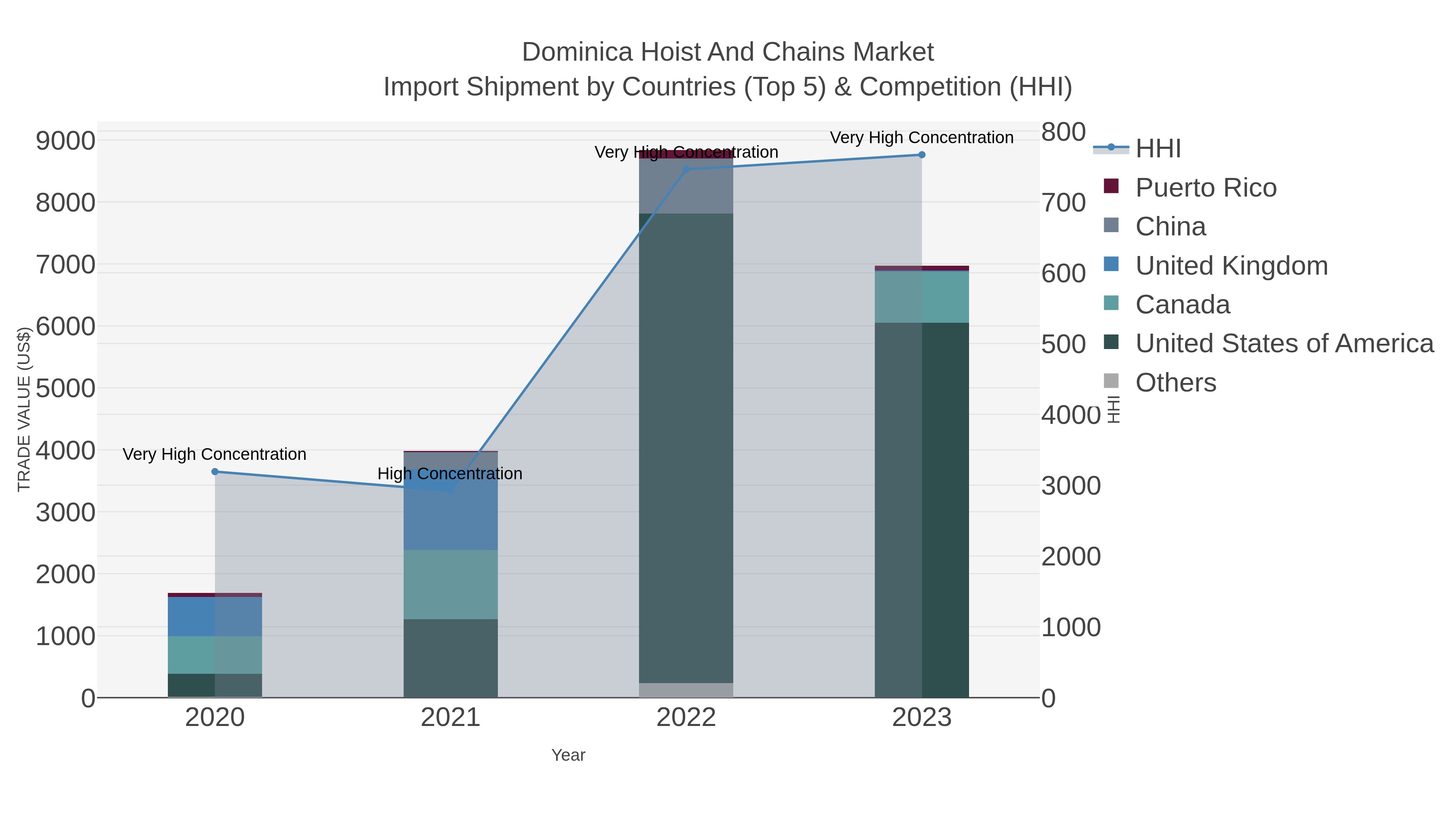Select the 2023 HHI data point
This screenshot has width=1456, height=819.
[x=922, y=155]
